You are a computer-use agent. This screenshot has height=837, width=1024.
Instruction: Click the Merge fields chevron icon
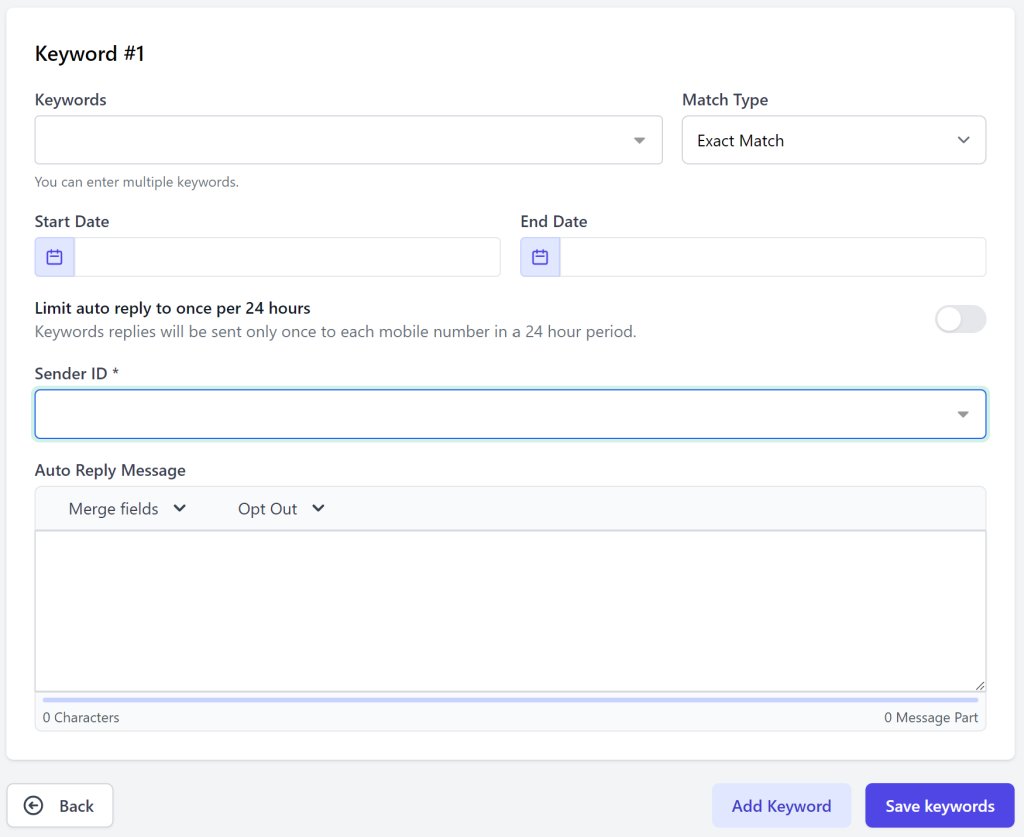180,508
